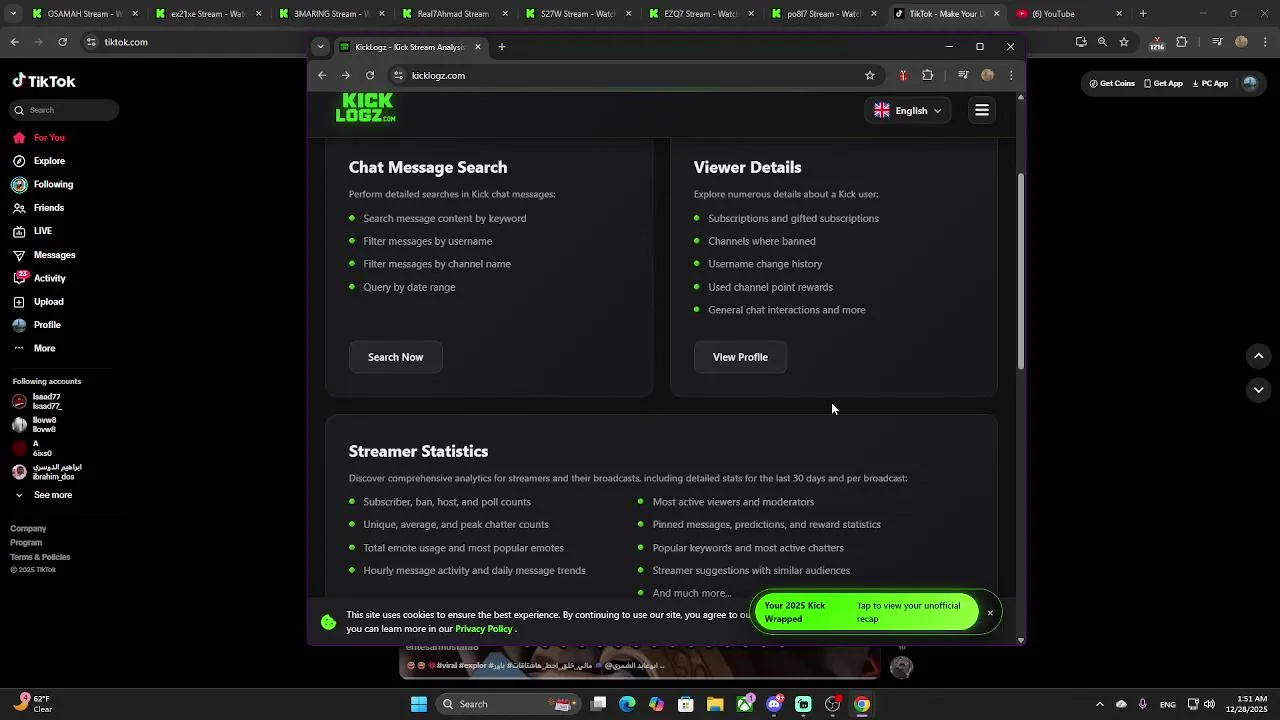
Task: Open the Privacy Policy link
Action: coord(483,629)
